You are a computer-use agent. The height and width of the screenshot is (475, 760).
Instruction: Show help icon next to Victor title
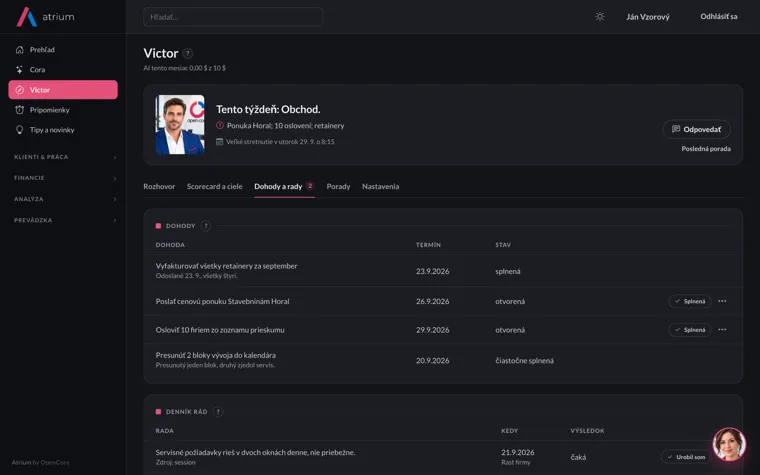tap(188, 53)
